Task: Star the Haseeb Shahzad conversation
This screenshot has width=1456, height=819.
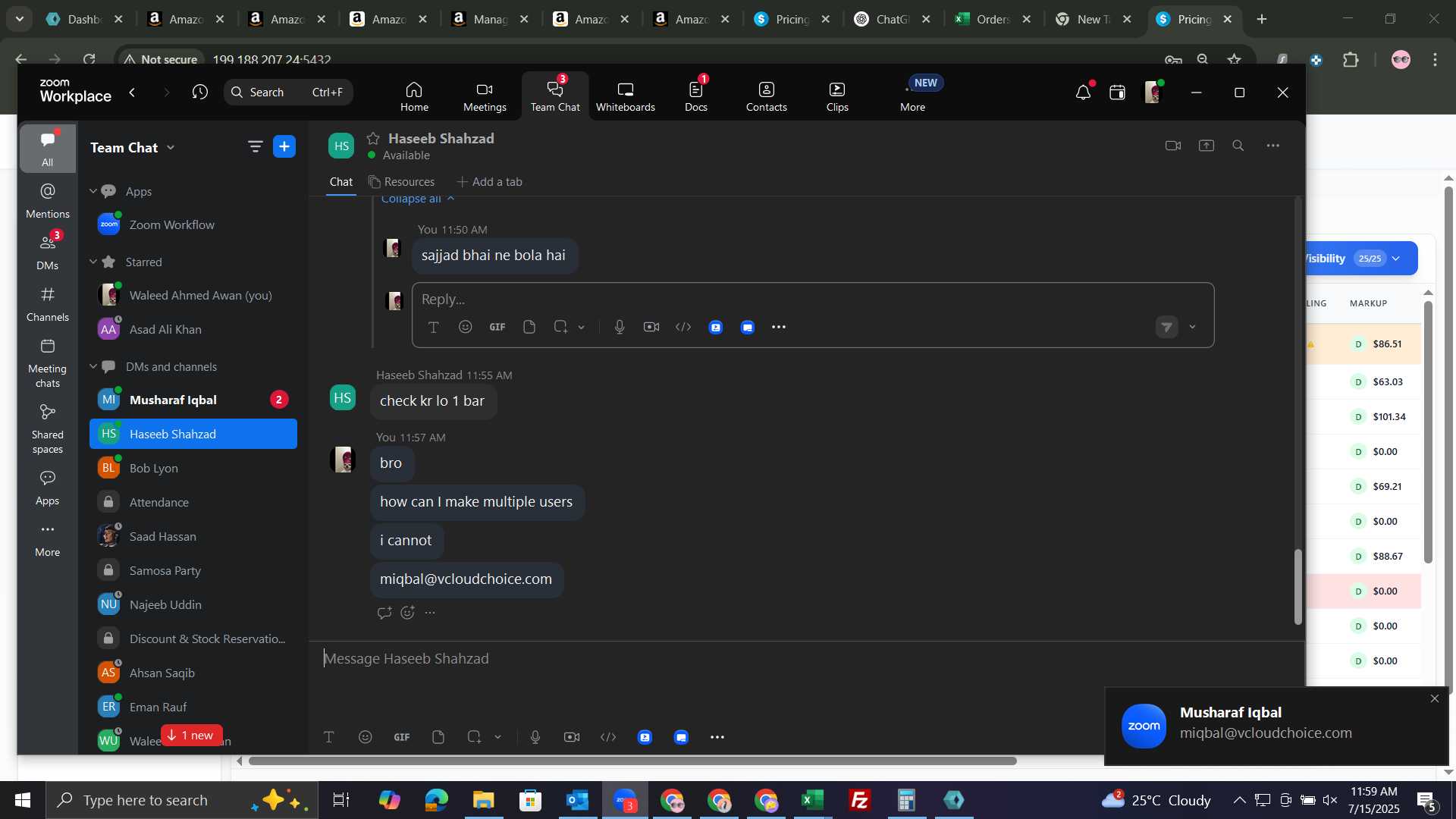Action: (373, 138)
